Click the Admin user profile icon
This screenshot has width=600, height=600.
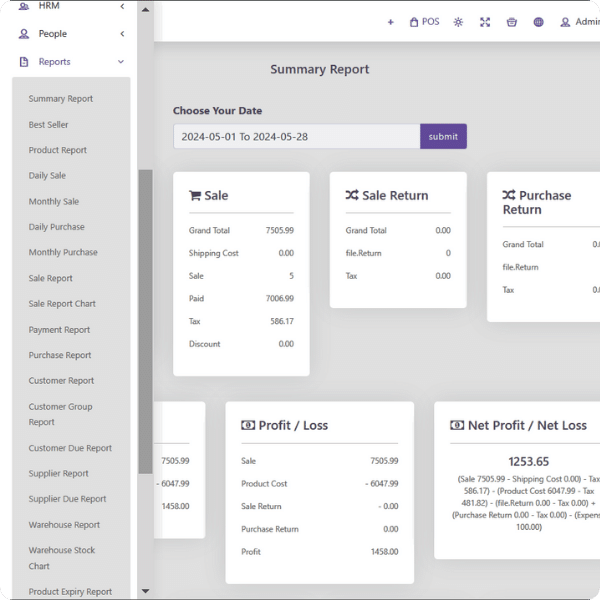(x=566, y=22)
